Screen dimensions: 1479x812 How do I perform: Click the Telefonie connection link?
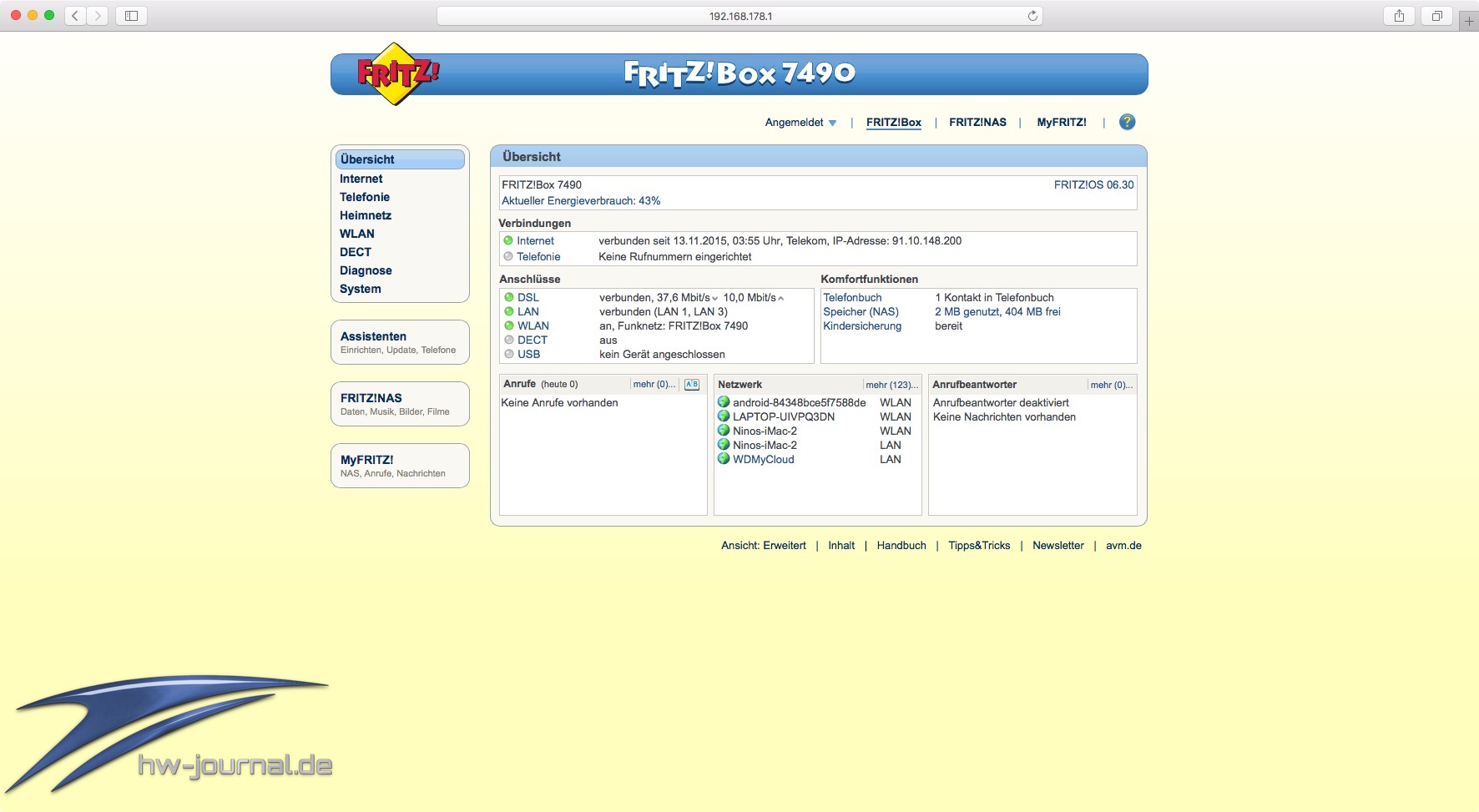pos(538,256)
